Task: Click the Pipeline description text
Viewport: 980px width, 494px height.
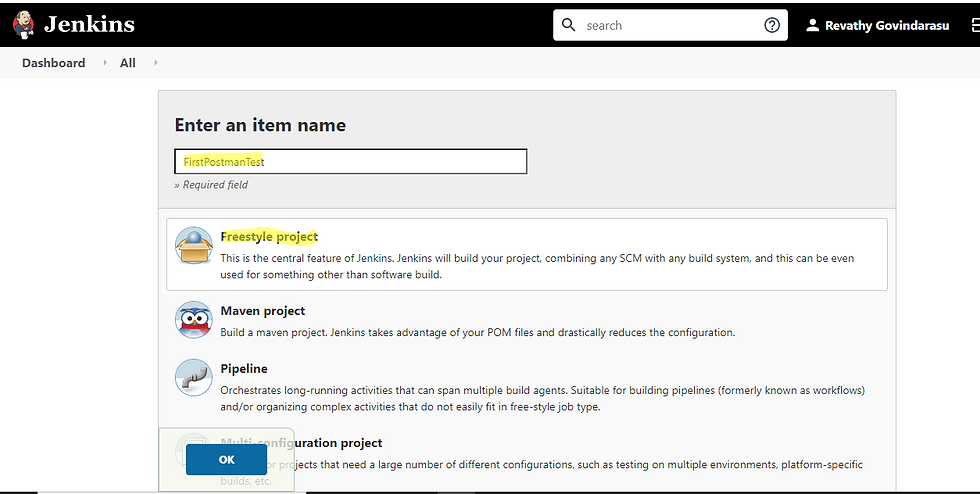Action: [542, 398]
